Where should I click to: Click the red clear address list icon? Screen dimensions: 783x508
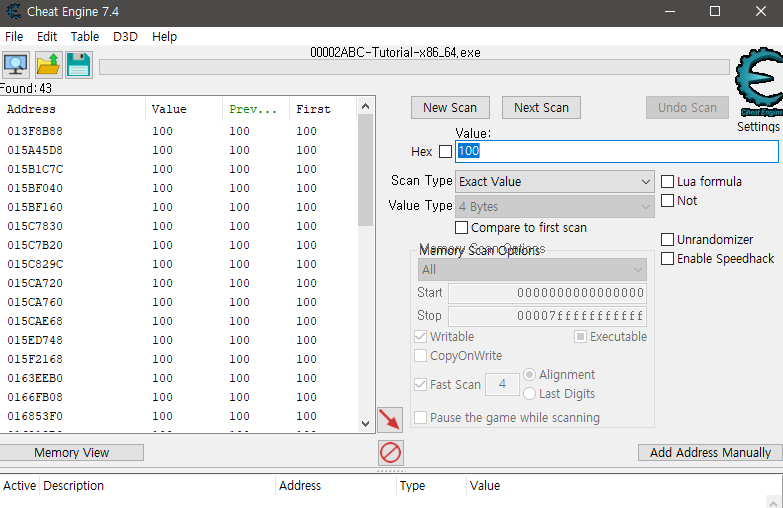[391, 453]
